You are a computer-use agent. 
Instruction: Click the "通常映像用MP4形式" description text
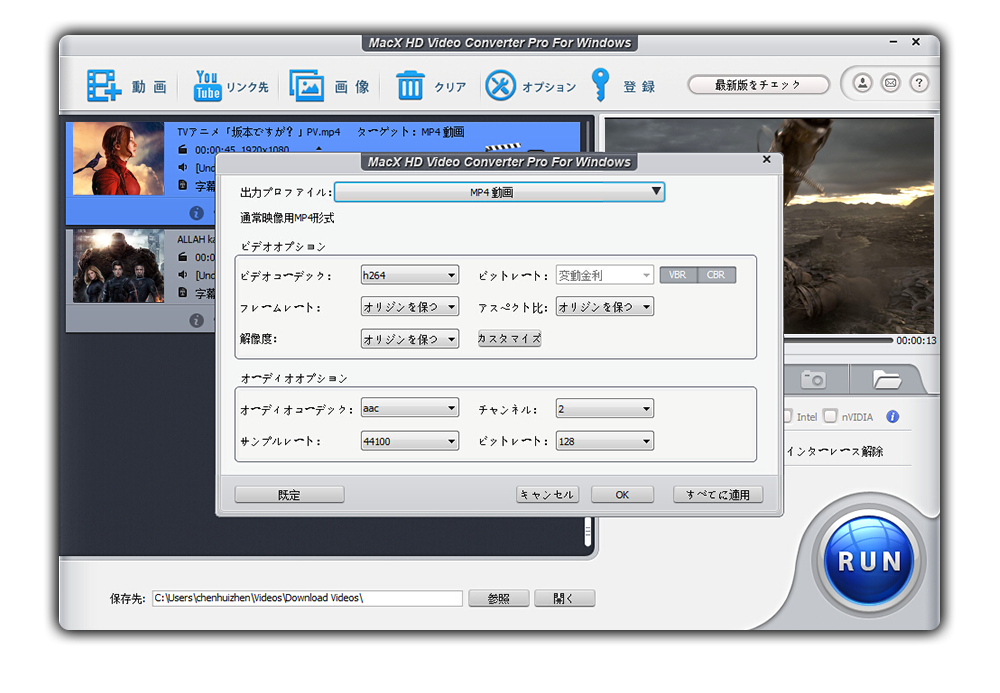pyautogui.click(x=287, y=218)
